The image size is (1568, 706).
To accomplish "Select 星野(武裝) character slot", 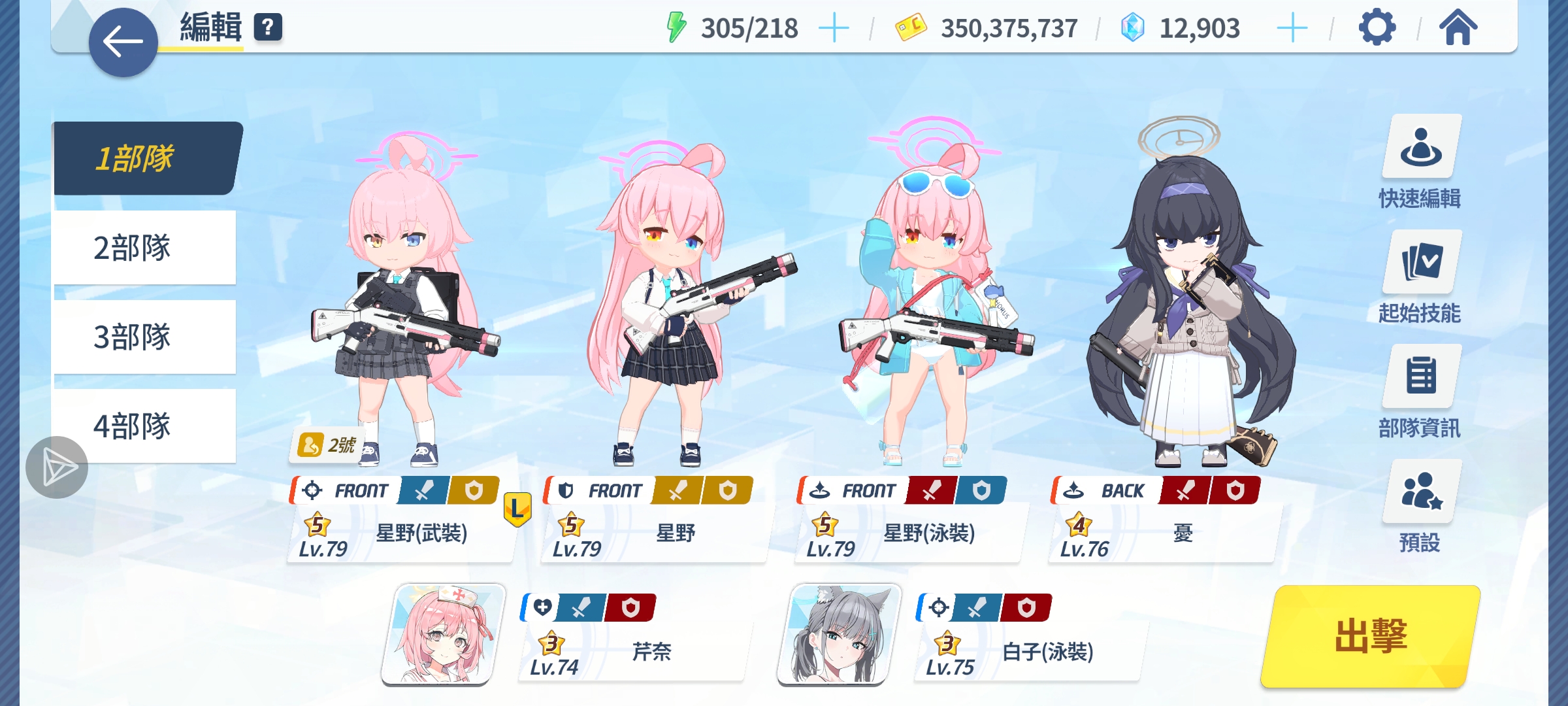I will click(x=402, y=520).
